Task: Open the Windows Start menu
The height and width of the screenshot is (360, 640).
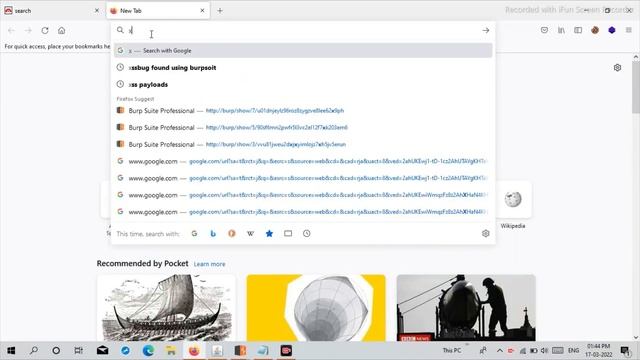Action: pyautogui.click(x=11, y=350)
